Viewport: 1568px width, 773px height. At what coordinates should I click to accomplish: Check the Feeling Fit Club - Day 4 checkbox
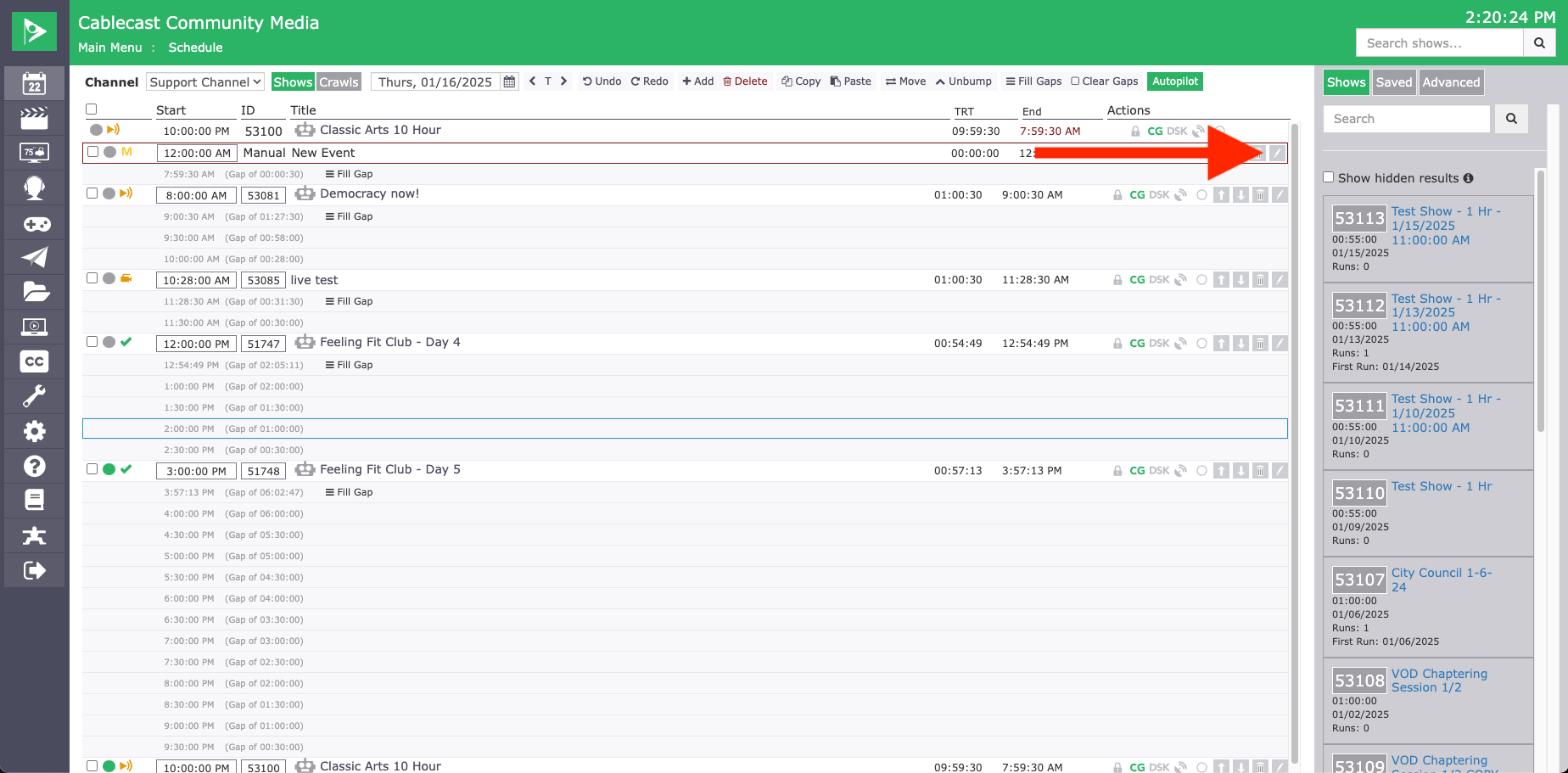pyautogui.click(x=92, y=341)
